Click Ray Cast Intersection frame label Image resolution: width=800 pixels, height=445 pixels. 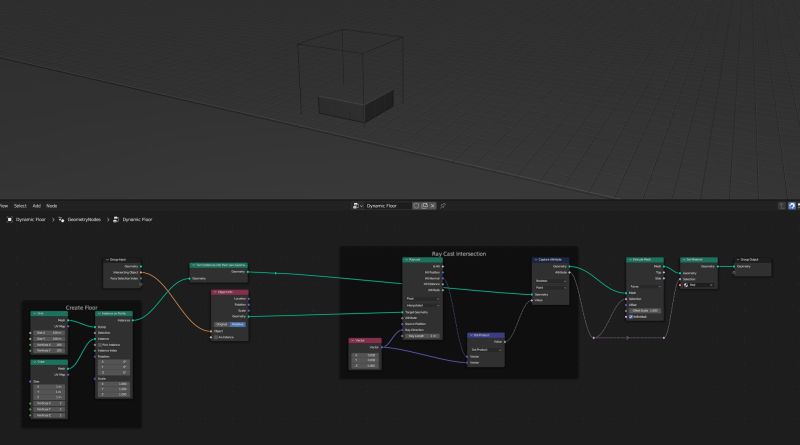point(459,254)
